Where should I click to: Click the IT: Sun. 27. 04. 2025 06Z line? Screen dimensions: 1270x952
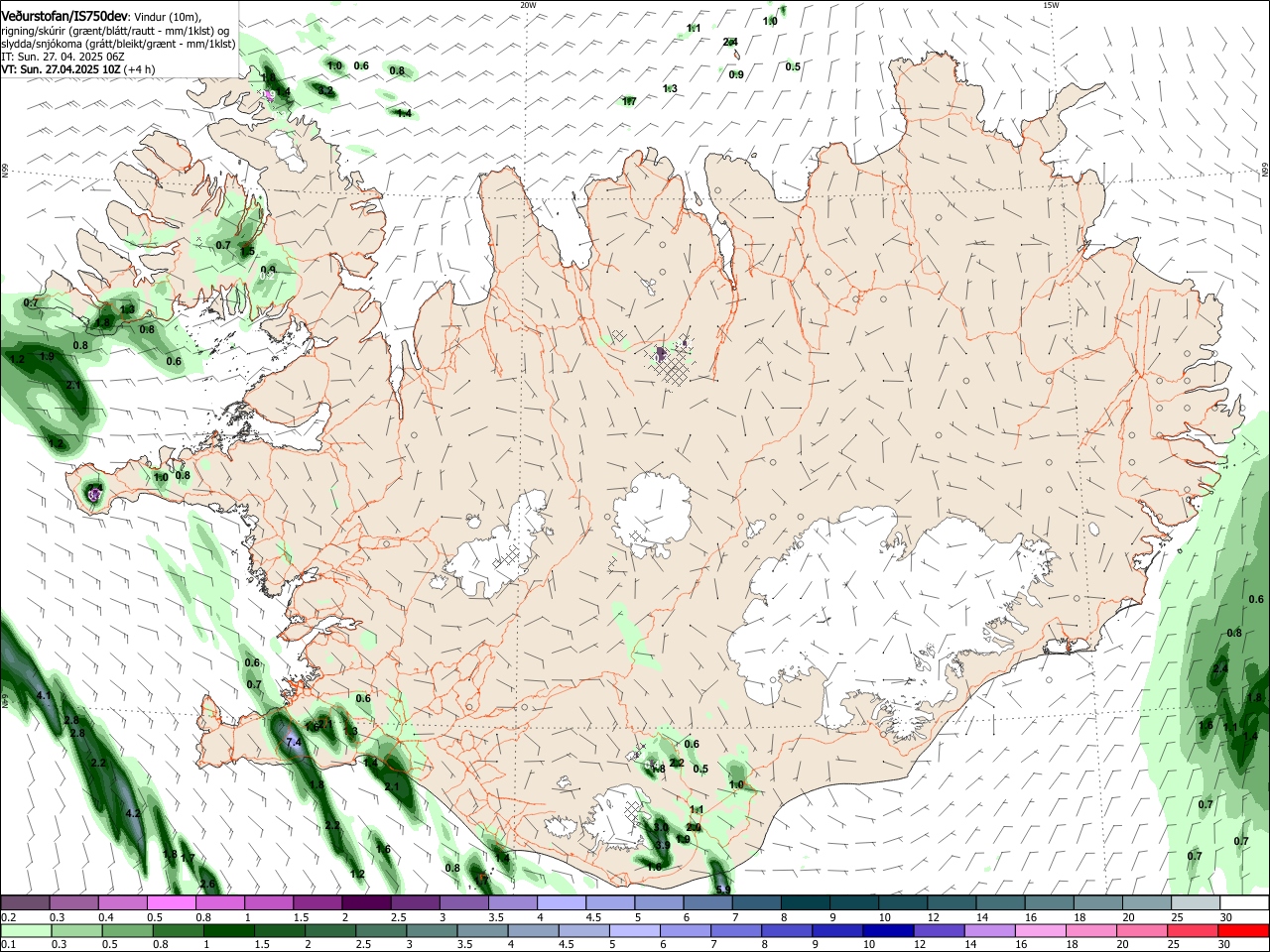pyautogui.click(x=63, y=57)
